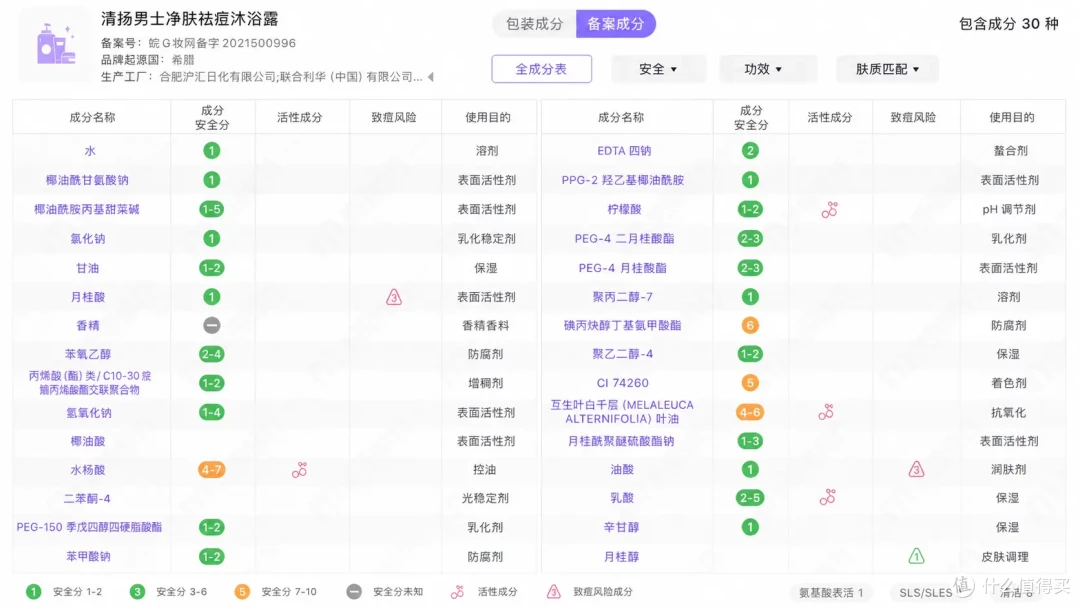Click the green acne risk triangle for 月桂醇
The width and height of the screenshot is (1080, 608).
(x=916, y=556)
